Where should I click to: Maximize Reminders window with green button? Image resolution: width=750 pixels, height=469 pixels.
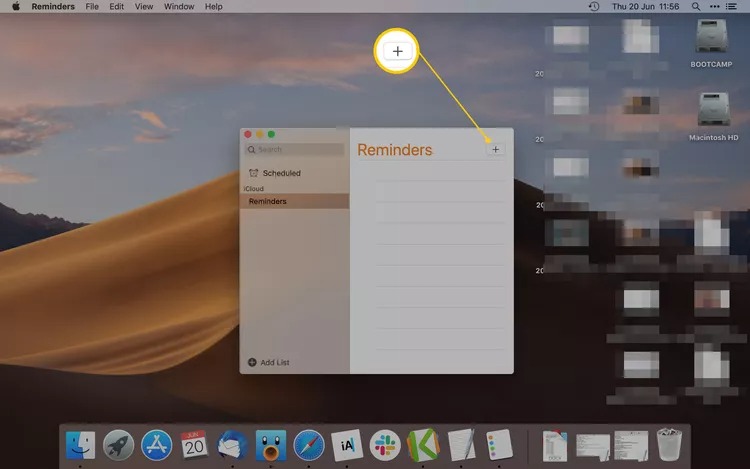pyautogui.click(x=271, y=134)
